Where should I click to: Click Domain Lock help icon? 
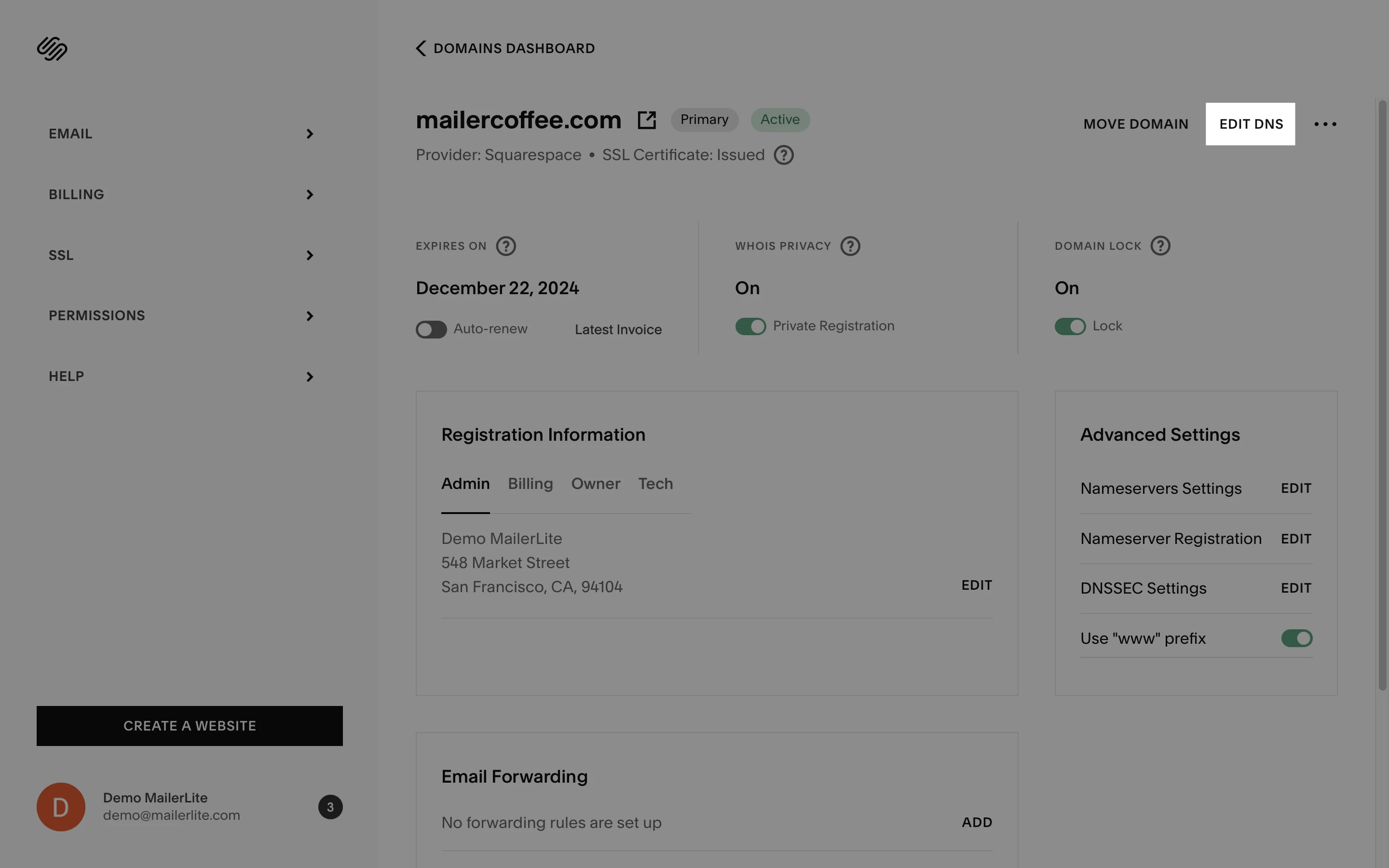coord(1160,246)
